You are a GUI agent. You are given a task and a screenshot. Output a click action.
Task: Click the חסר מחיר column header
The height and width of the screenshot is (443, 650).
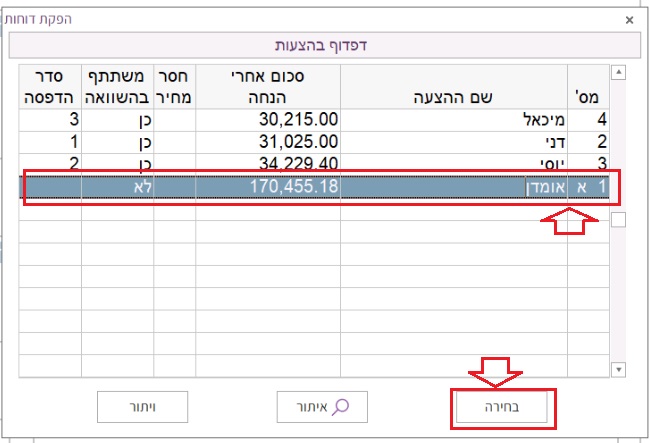[x=174, y=87]
